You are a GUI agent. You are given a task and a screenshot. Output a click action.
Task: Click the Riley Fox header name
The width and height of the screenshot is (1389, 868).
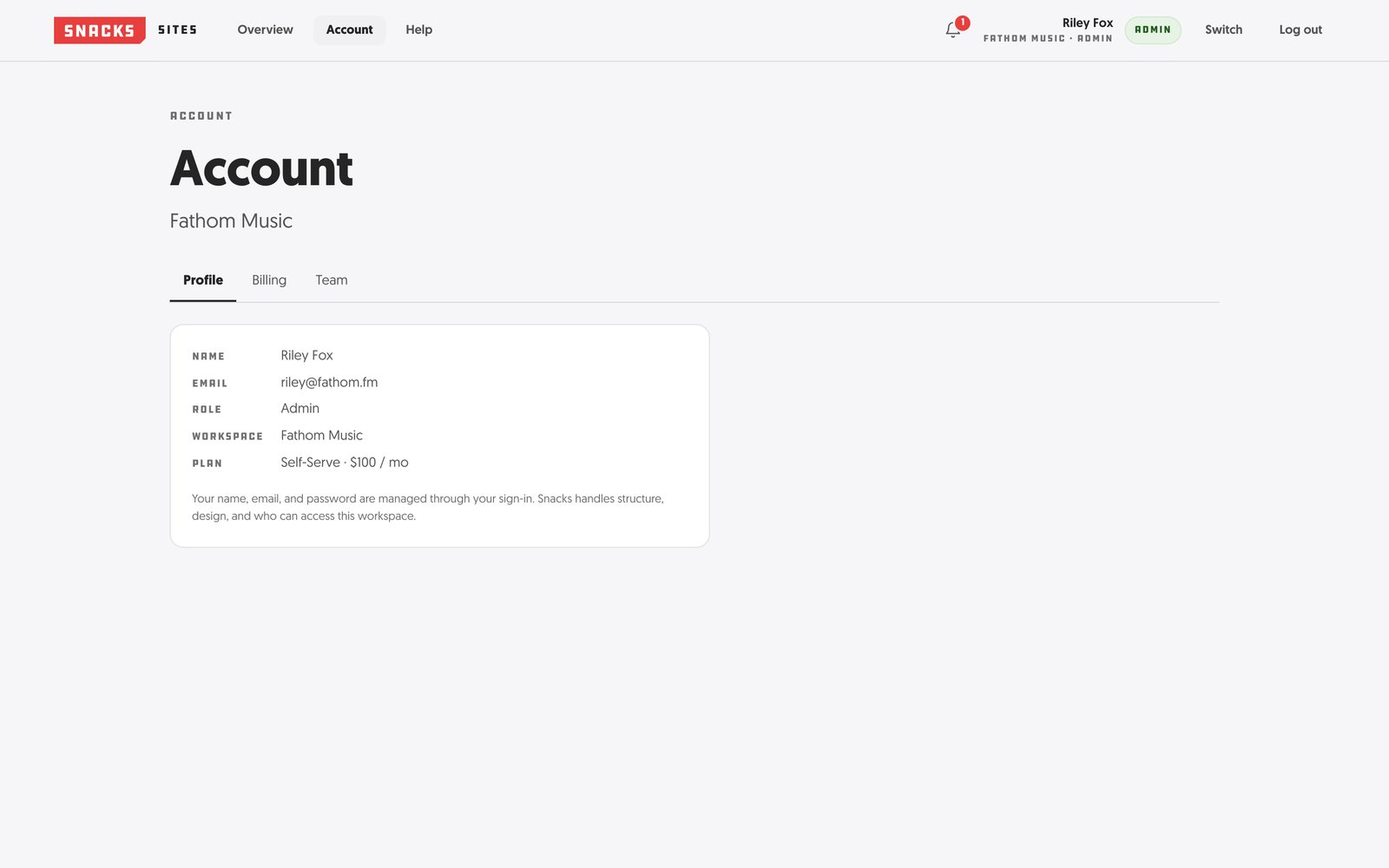1087,23
